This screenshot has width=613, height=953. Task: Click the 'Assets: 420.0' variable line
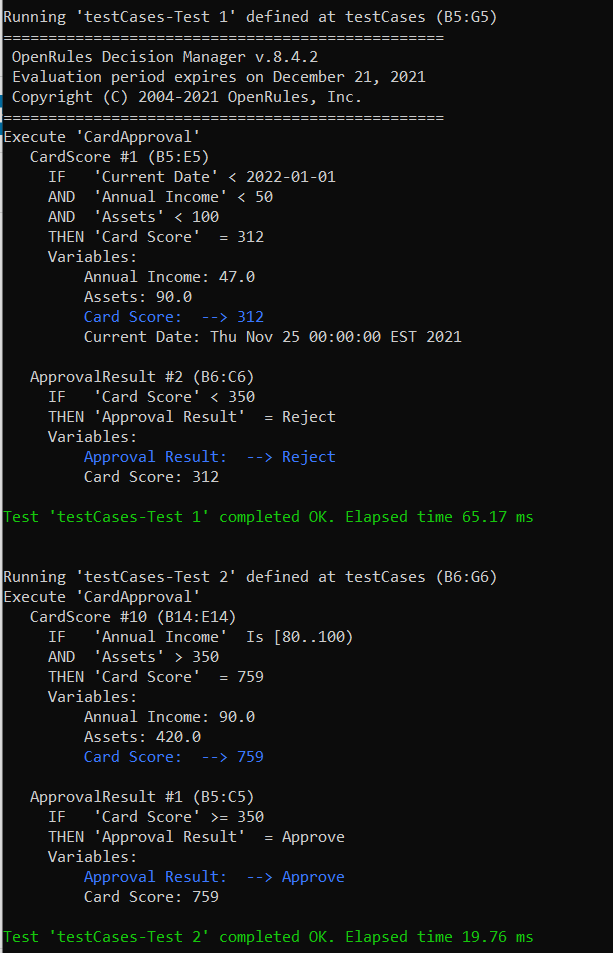click(142, 737)
